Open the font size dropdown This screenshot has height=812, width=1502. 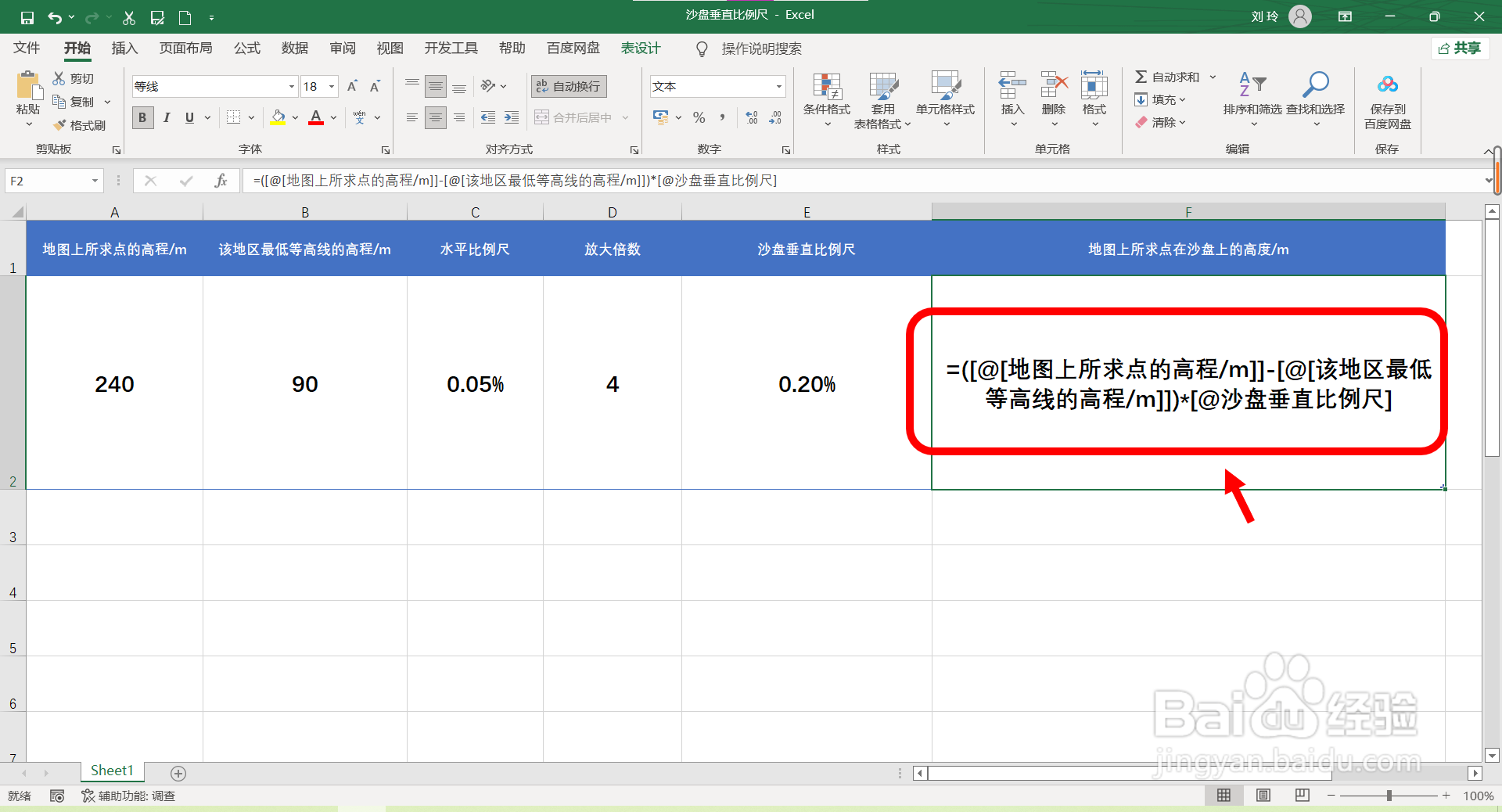coord(331,86)
